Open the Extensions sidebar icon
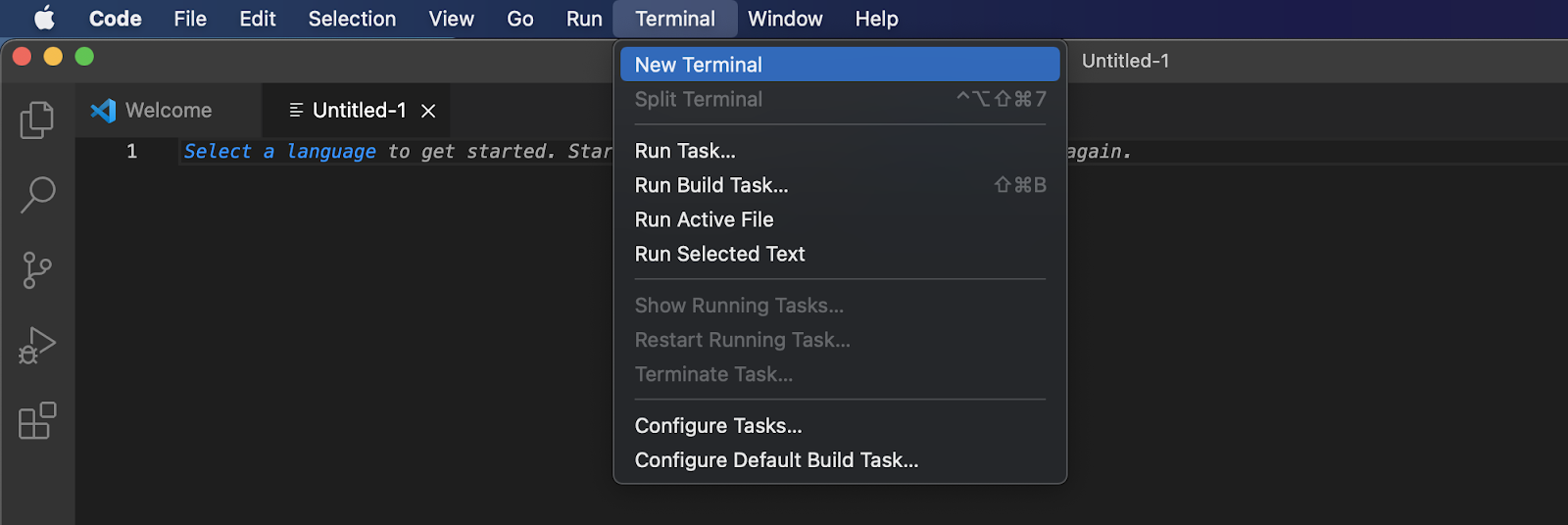The width and height of the screenshot is (1568, 525). pos(37,420)
